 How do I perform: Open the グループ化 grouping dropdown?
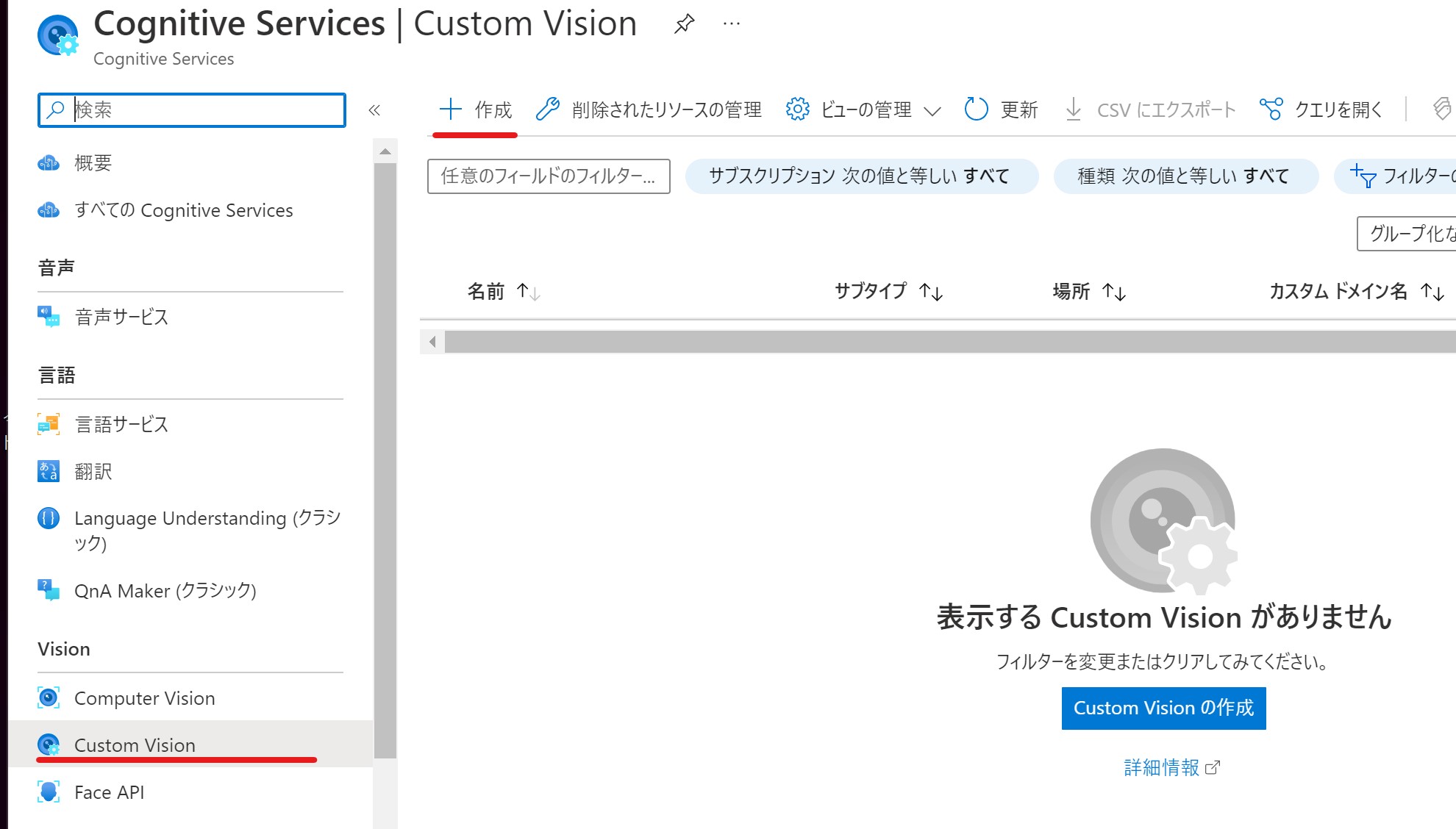click(1407, 234)
